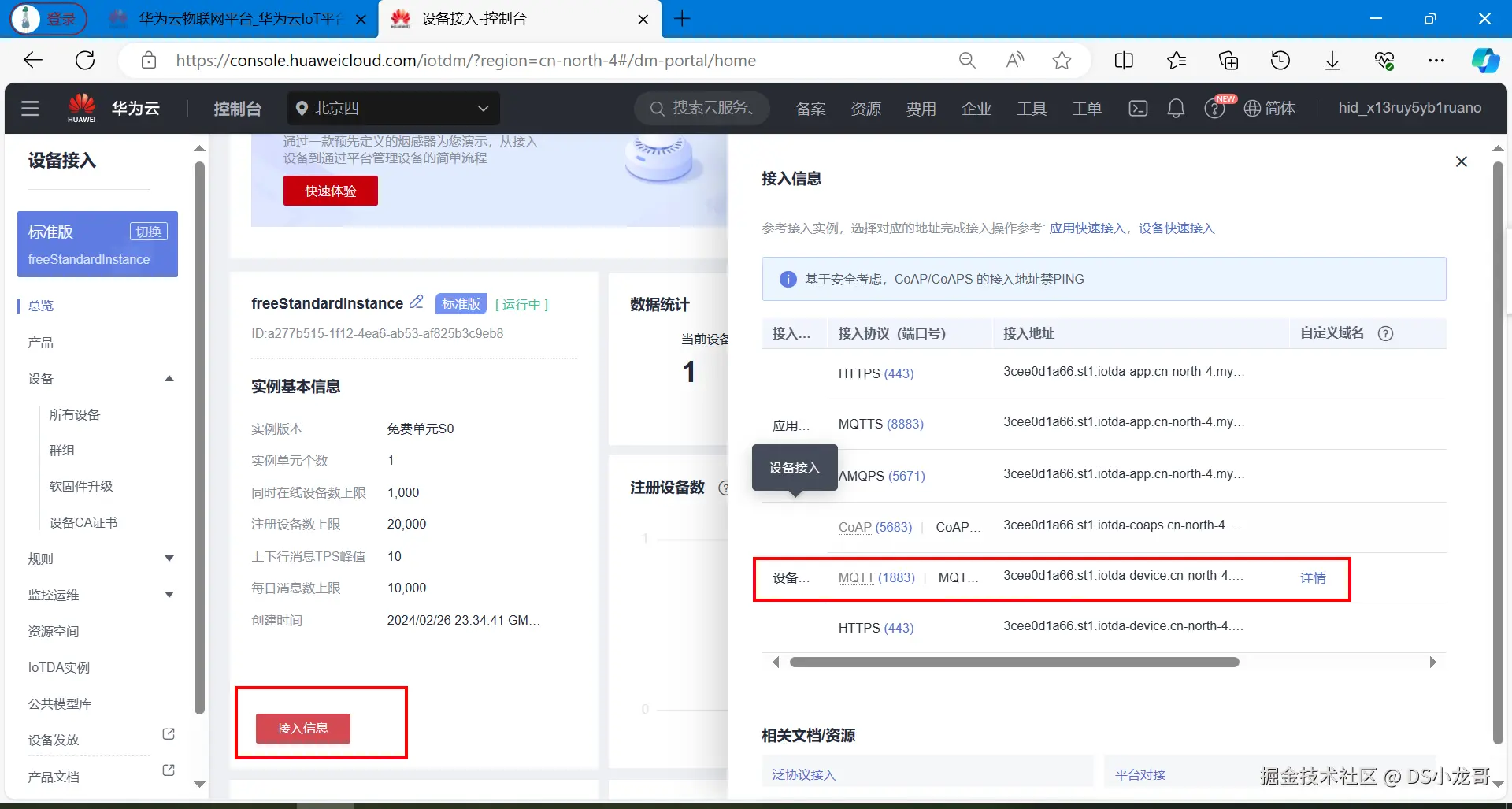Screen dimensions: 1512x809
Task: Open the notifications bell
Action: pyautogui.click(x=1176, y=108)
